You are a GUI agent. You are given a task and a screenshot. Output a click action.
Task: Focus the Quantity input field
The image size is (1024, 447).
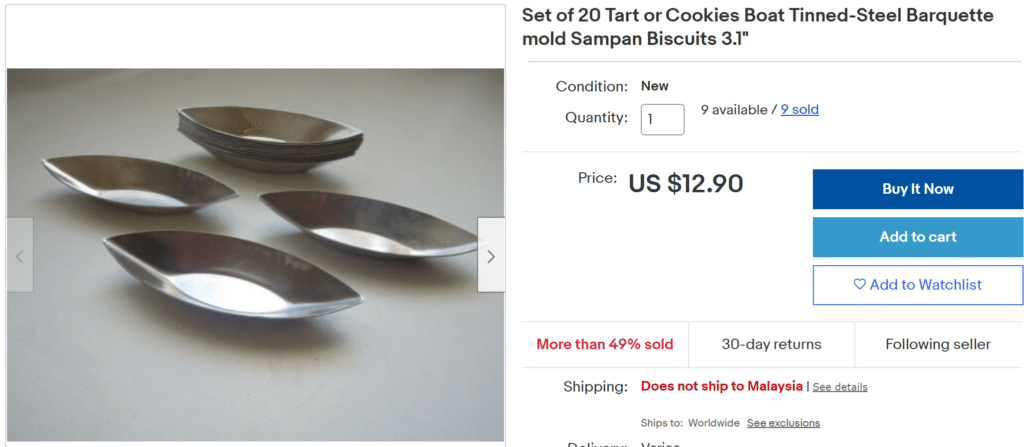tap(662, 119)
